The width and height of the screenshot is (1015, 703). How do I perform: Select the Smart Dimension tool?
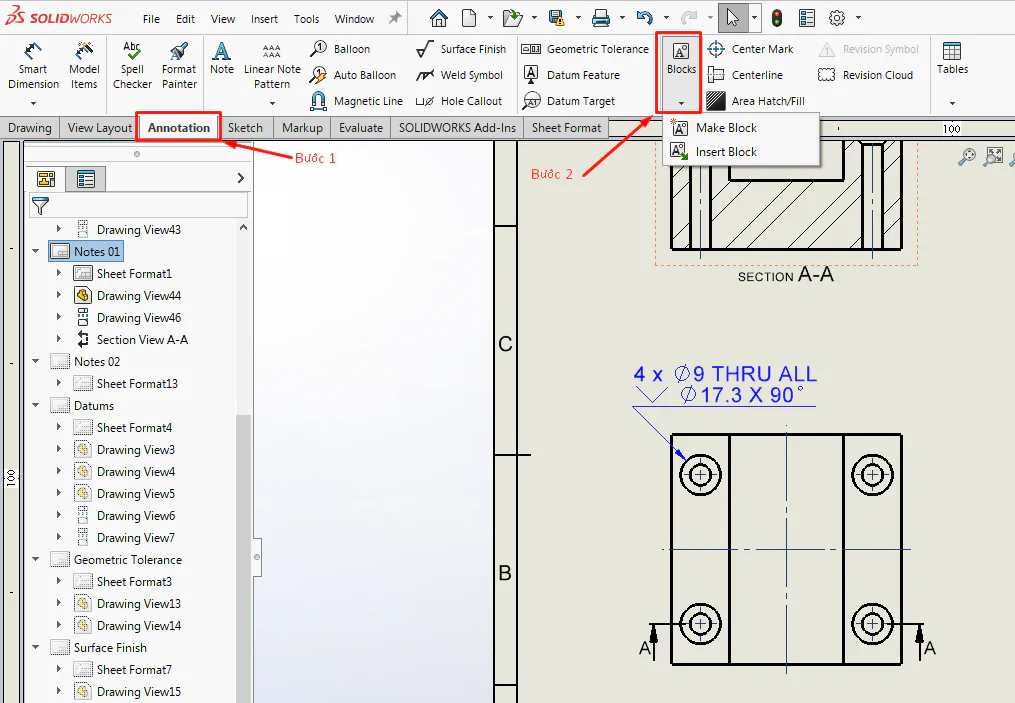(x=33, y=66)
